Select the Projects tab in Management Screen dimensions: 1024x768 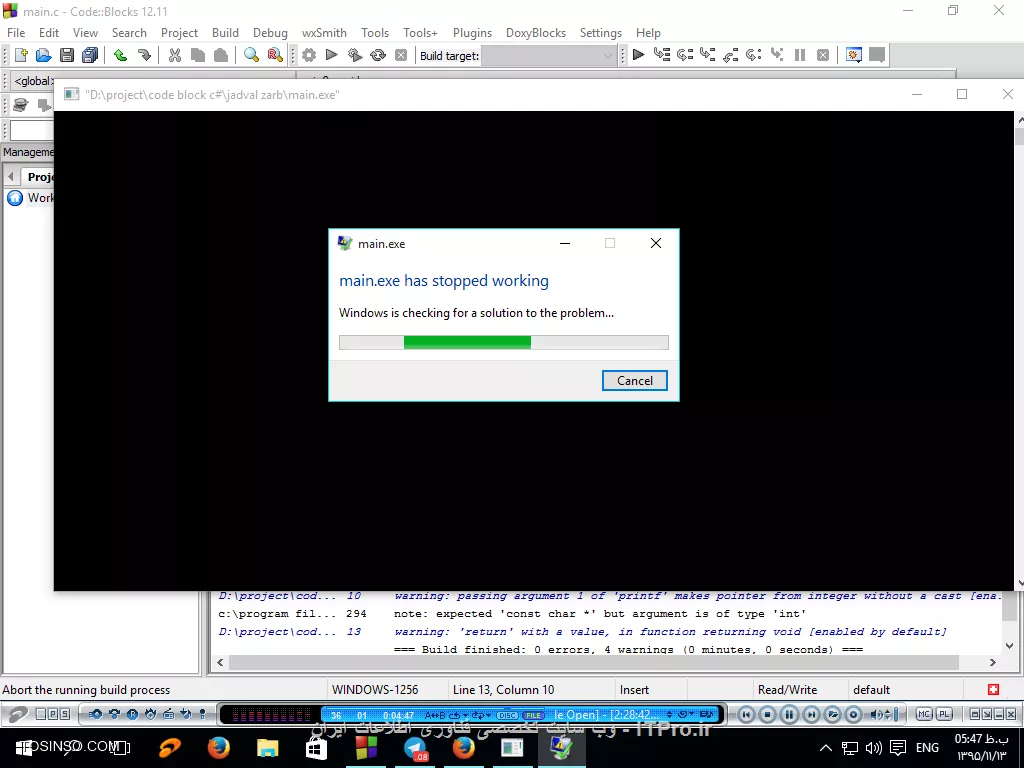coord(39,176)
